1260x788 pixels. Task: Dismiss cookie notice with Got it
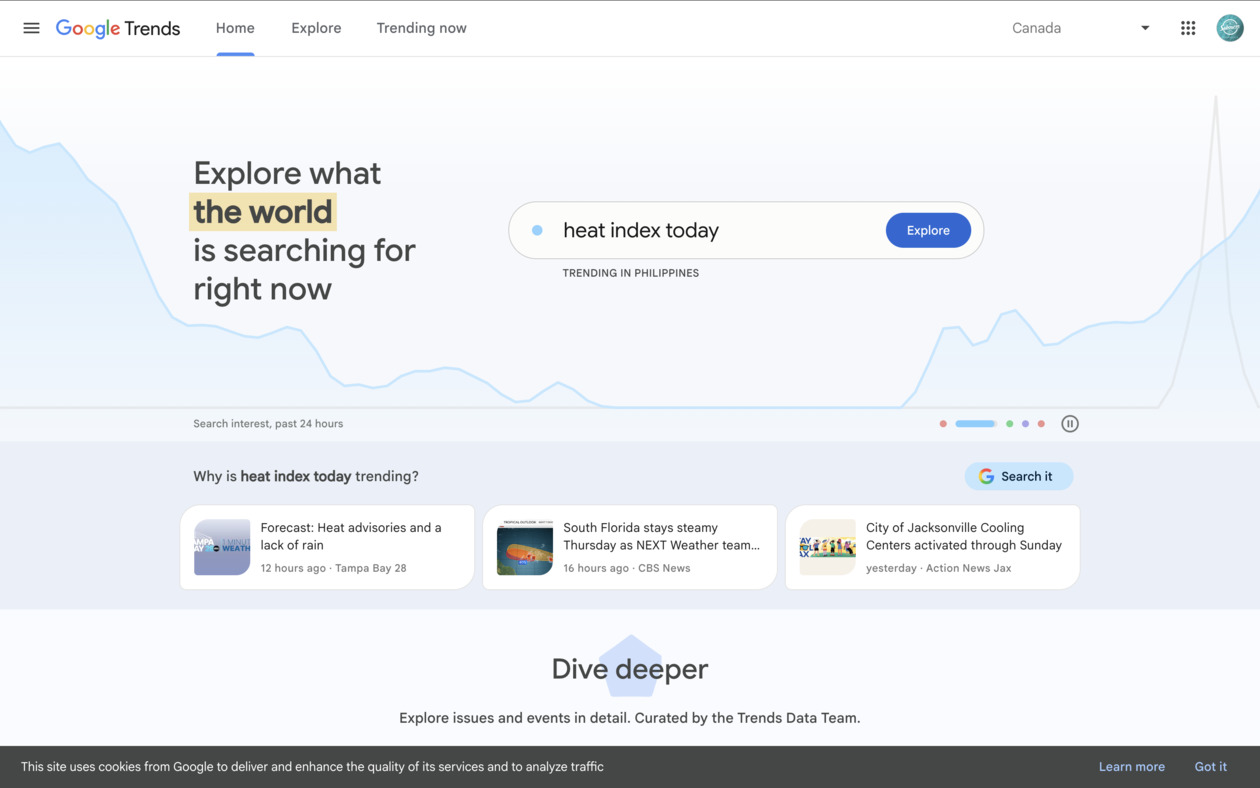point(1211,767)
